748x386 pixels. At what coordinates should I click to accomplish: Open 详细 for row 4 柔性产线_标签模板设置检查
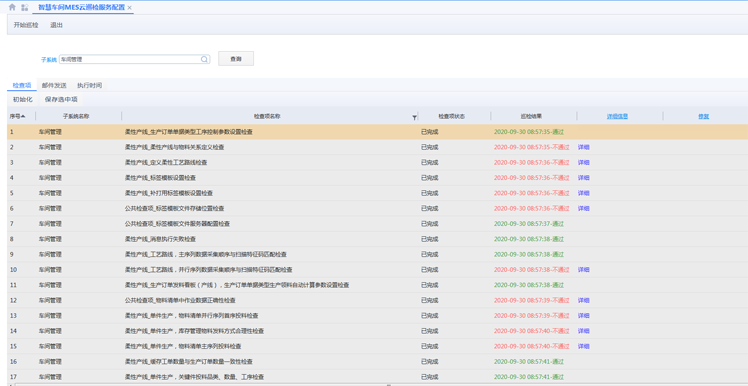(583, 178)
